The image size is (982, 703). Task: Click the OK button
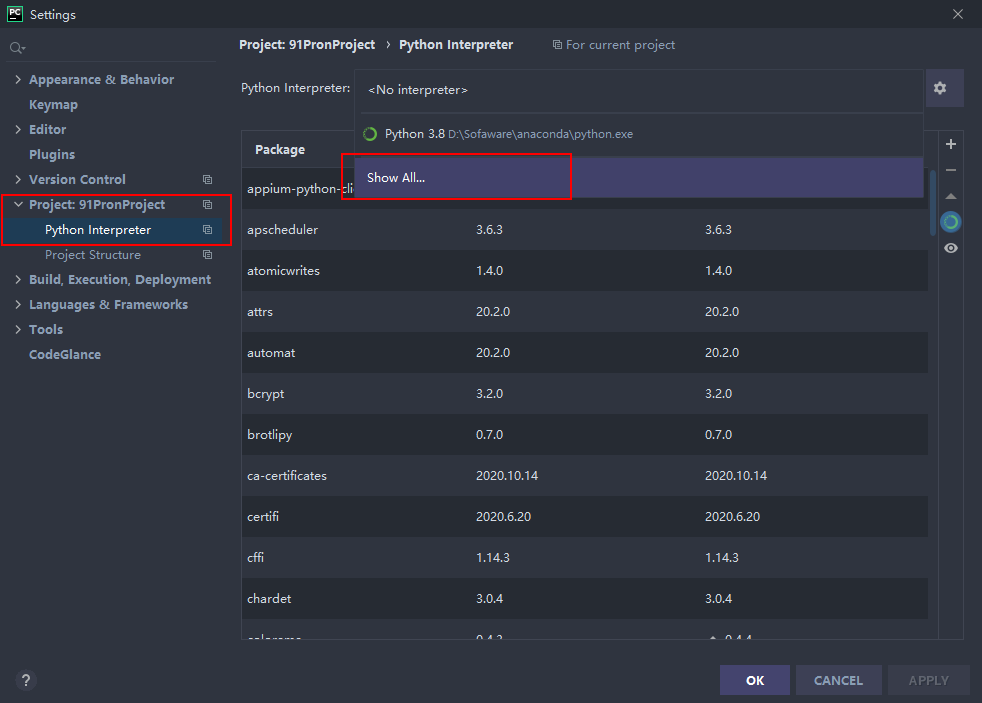755,680
